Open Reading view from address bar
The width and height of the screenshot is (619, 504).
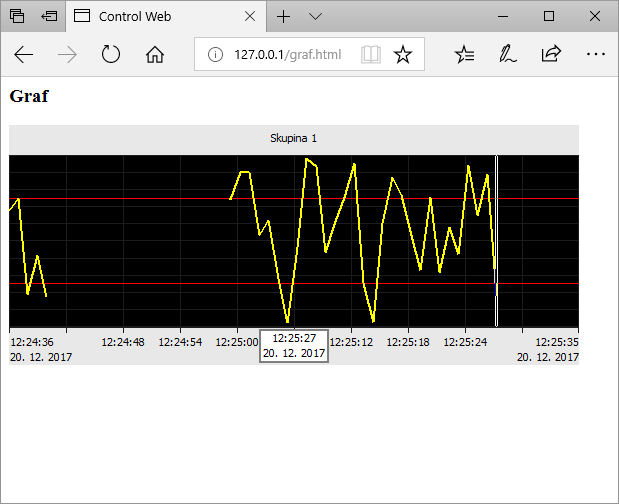point(370,54)
